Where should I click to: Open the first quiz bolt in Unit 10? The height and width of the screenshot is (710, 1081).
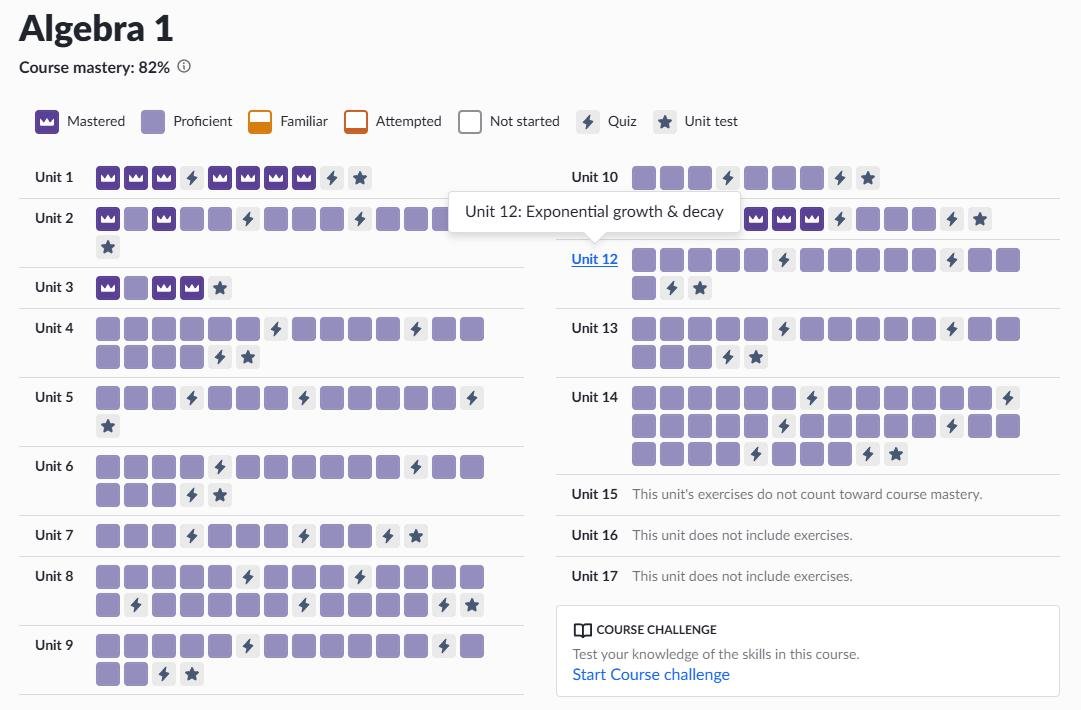click(728, 178)
